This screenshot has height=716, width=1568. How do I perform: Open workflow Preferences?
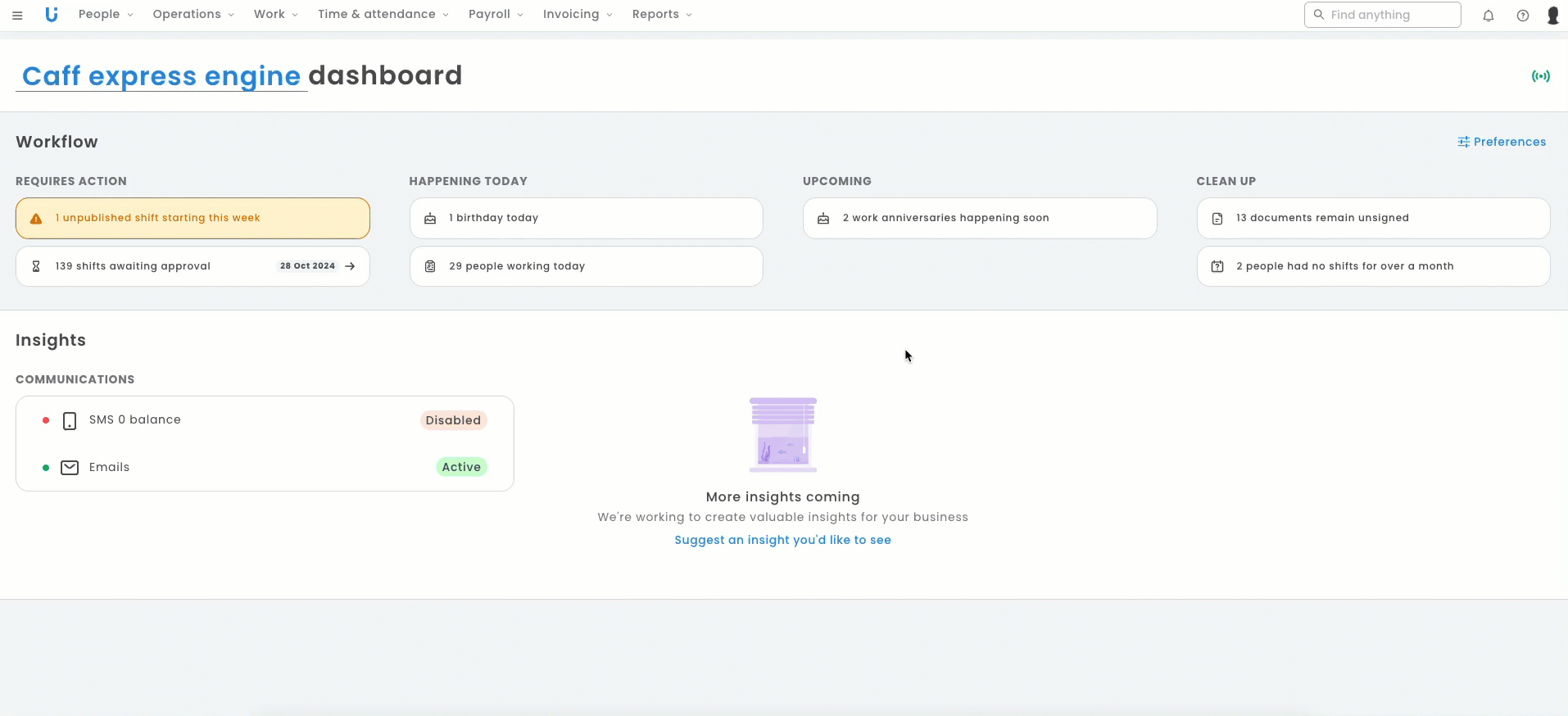click(1502, 142)
